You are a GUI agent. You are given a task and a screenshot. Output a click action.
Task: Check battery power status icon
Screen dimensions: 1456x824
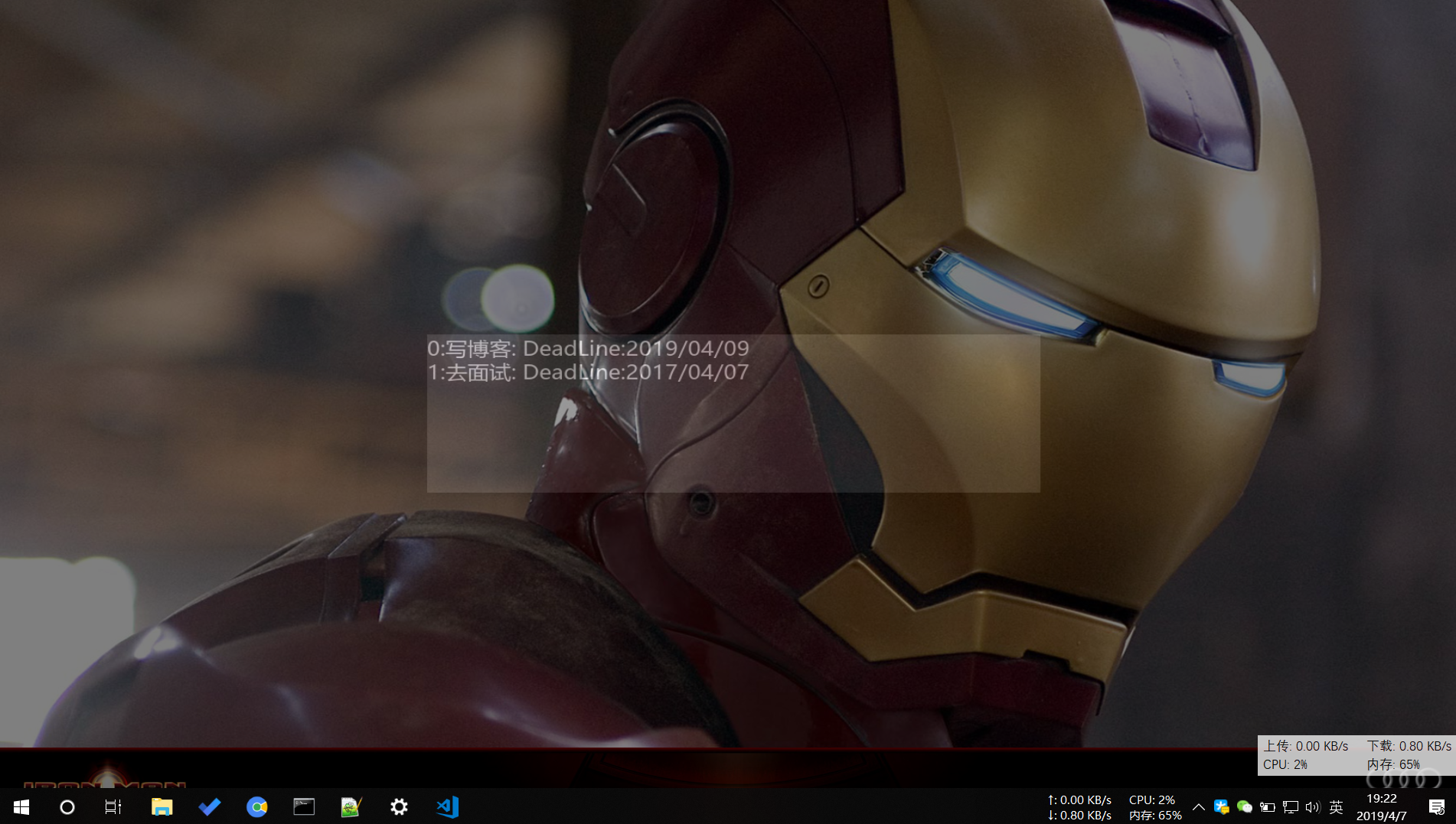pyautogui.click(x=1268, y=806)
